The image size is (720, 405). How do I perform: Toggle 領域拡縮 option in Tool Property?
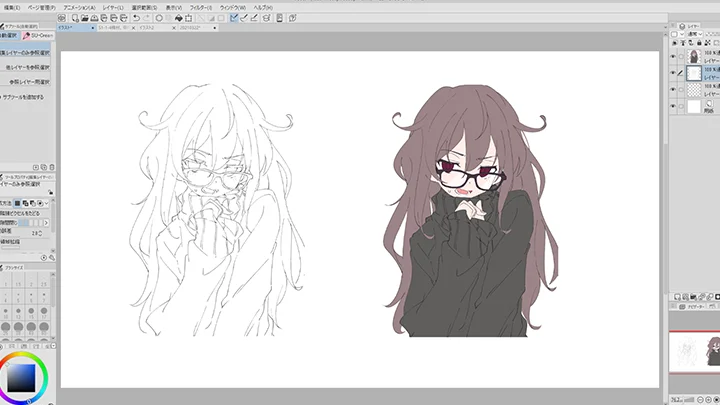point(10,242)
